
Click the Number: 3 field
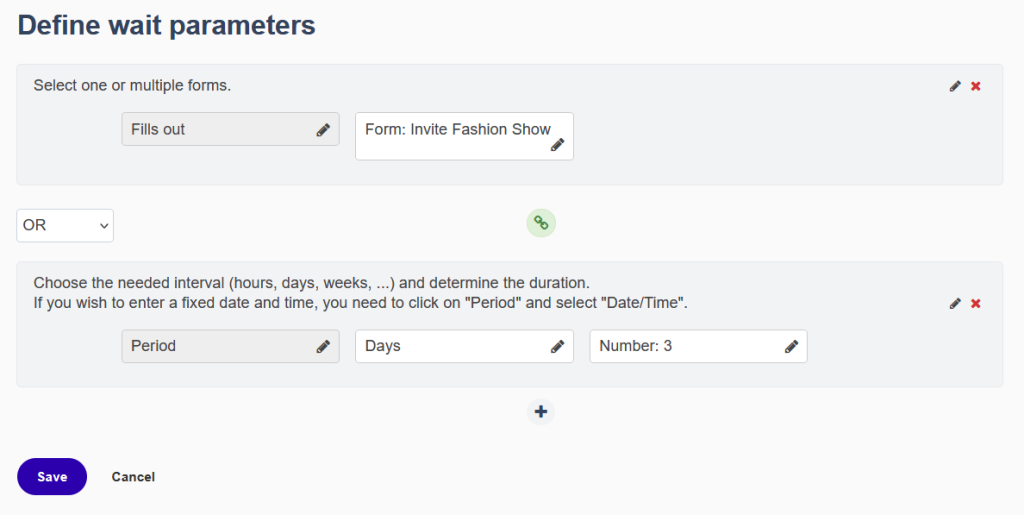click(698, 346)
